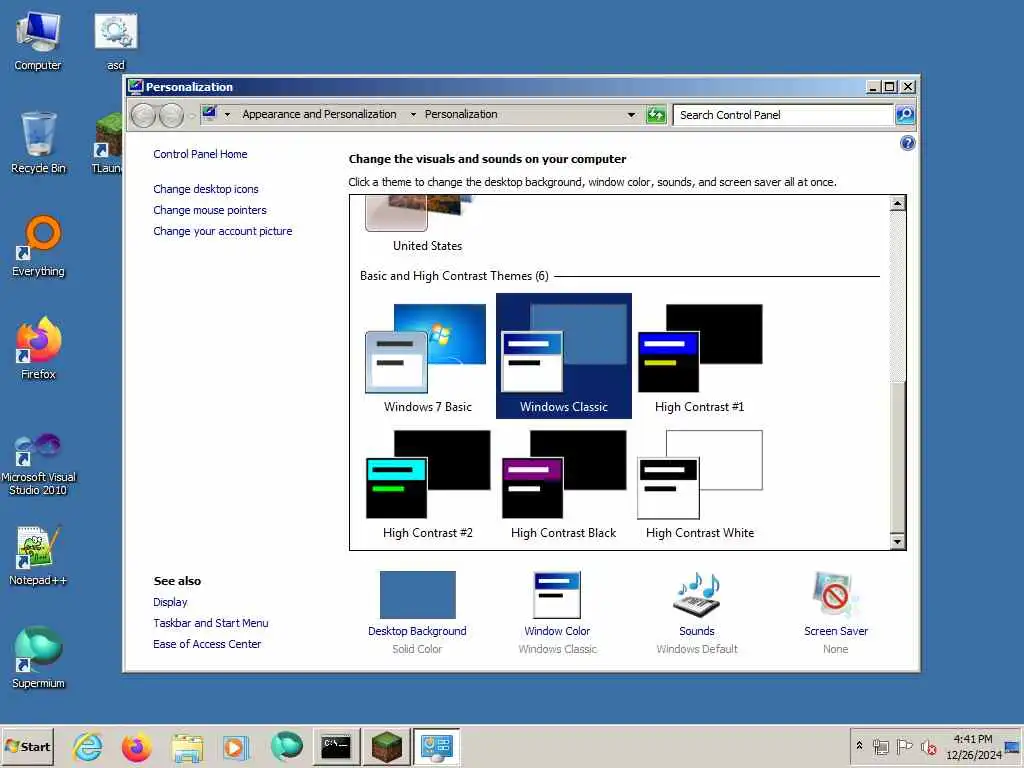Open the Action Center flag icon

(904, 746)
